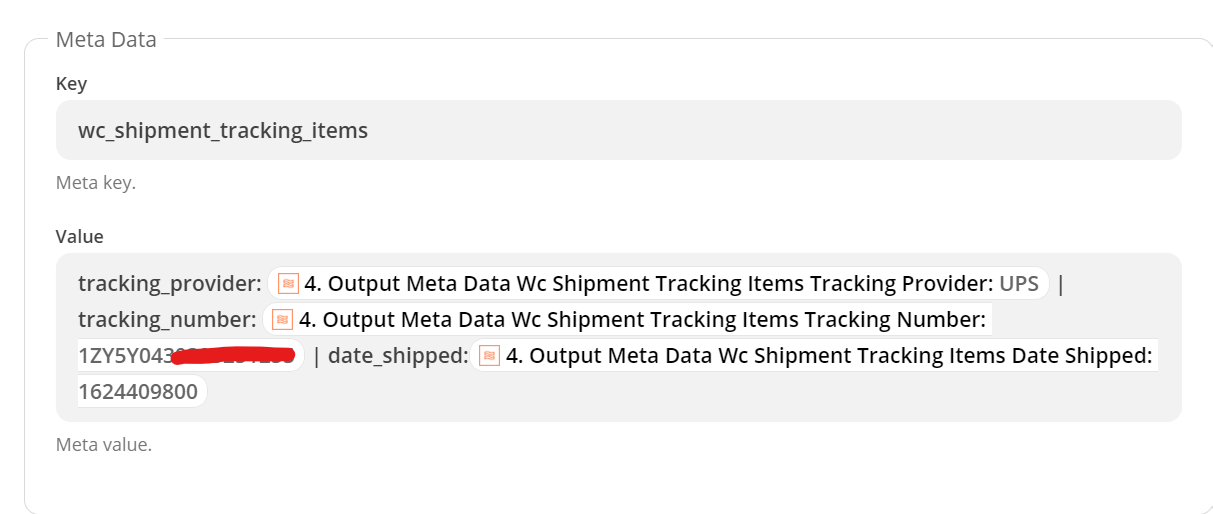Select the Date Shipped mapped field pill text
The image size is (1213, 514).
[x=829, y=355]
